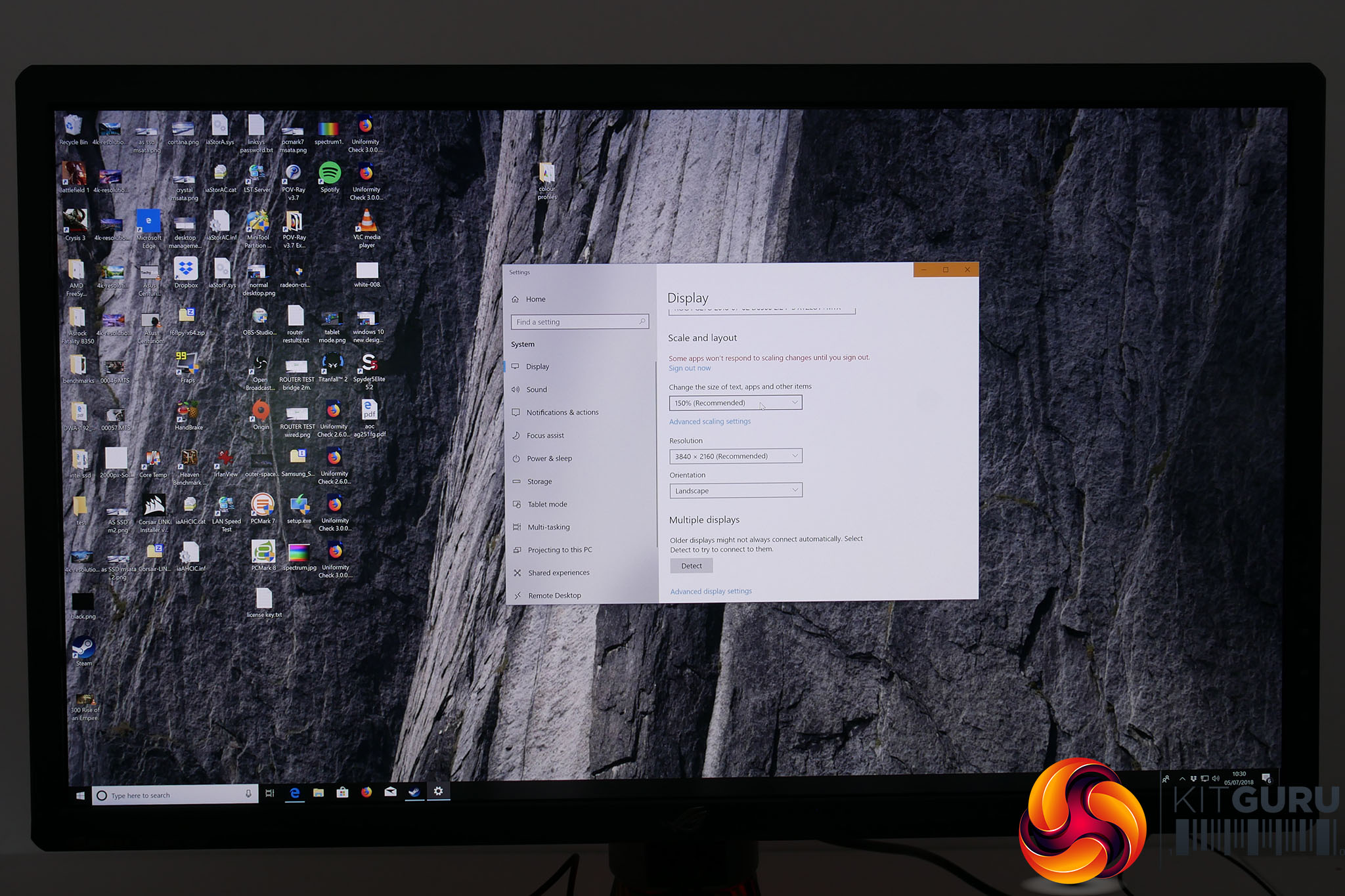This screenshot has height=896, width=1345.
Task: Open the Dropbox desktop icon
Action: coord(186,270)
